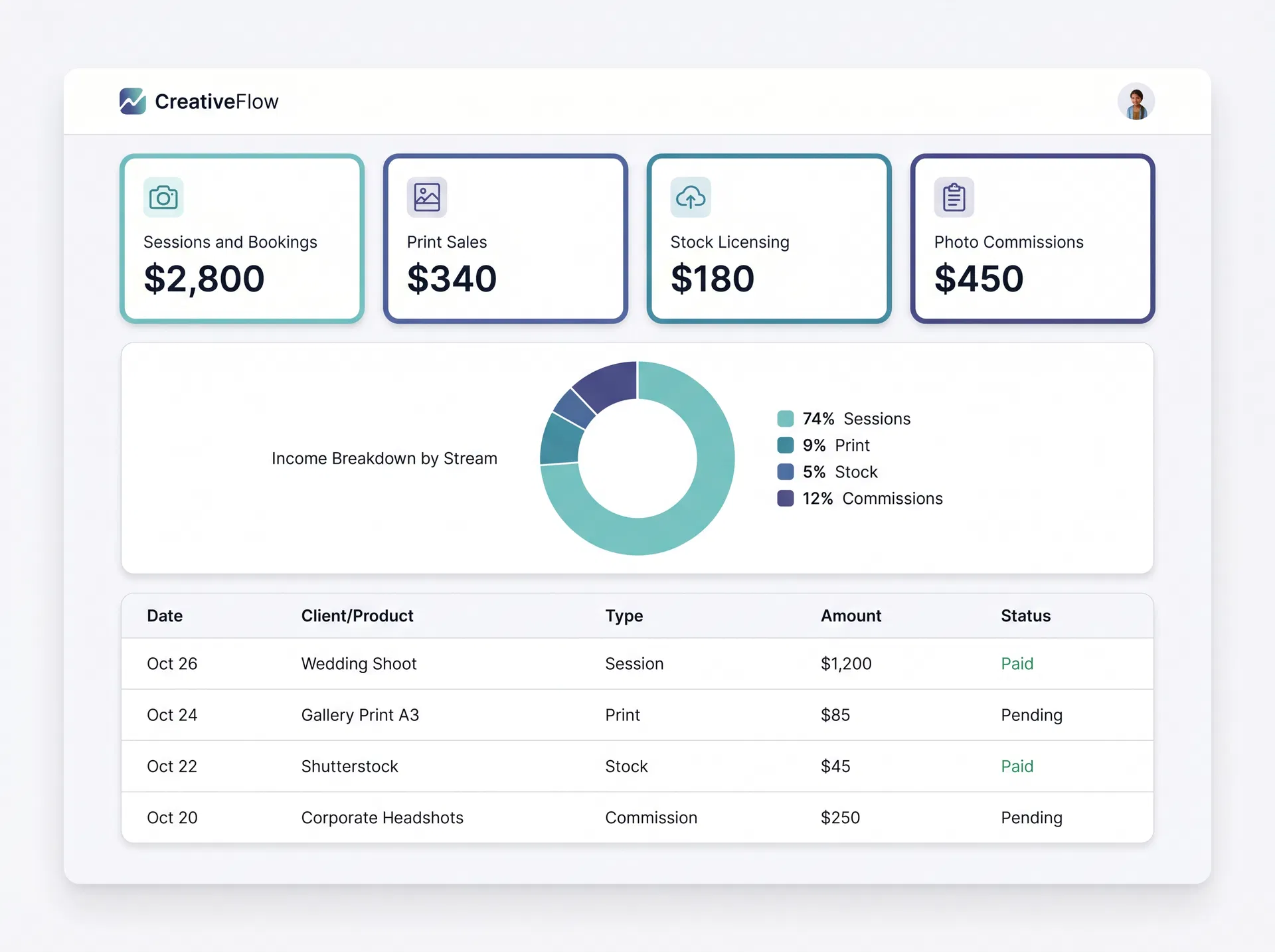Toggle Paid status on Wedding Shoot row
The height and width of the screenshot is (952, 1275).
1017,663
